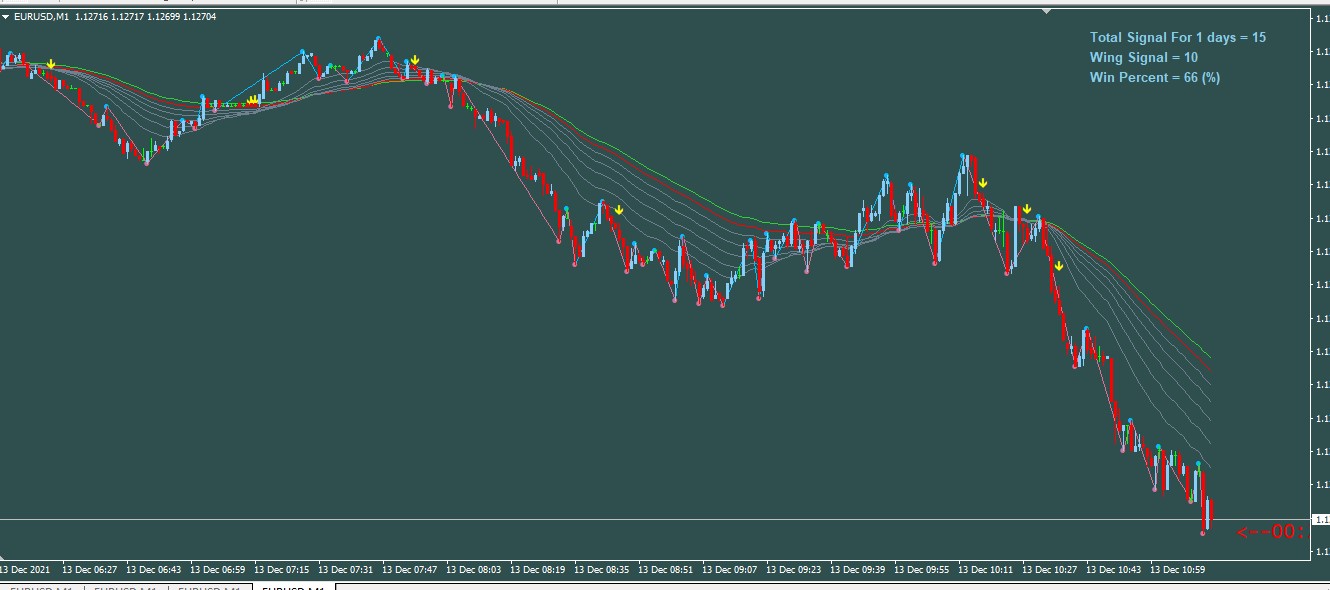Click the '13 Dec 07:31' time label
The image size is (1330, 590).
pyautogui.click(x=345, y=570)
